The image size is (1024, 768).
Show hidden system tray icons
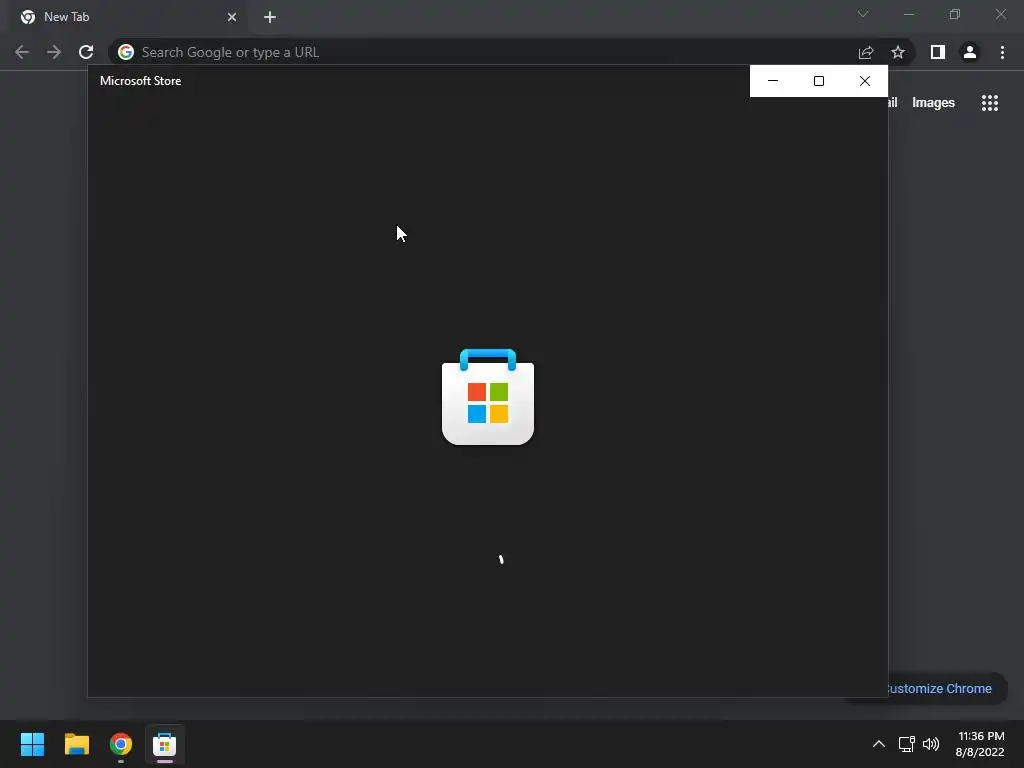(x=879, y=744)
